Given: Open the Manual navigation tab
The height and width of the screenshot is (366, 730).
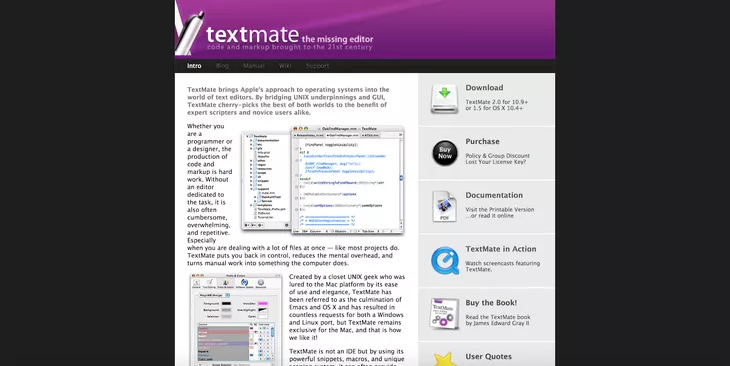Looking at the screenshot, I should pyautogui.click(x=254, y=66).
